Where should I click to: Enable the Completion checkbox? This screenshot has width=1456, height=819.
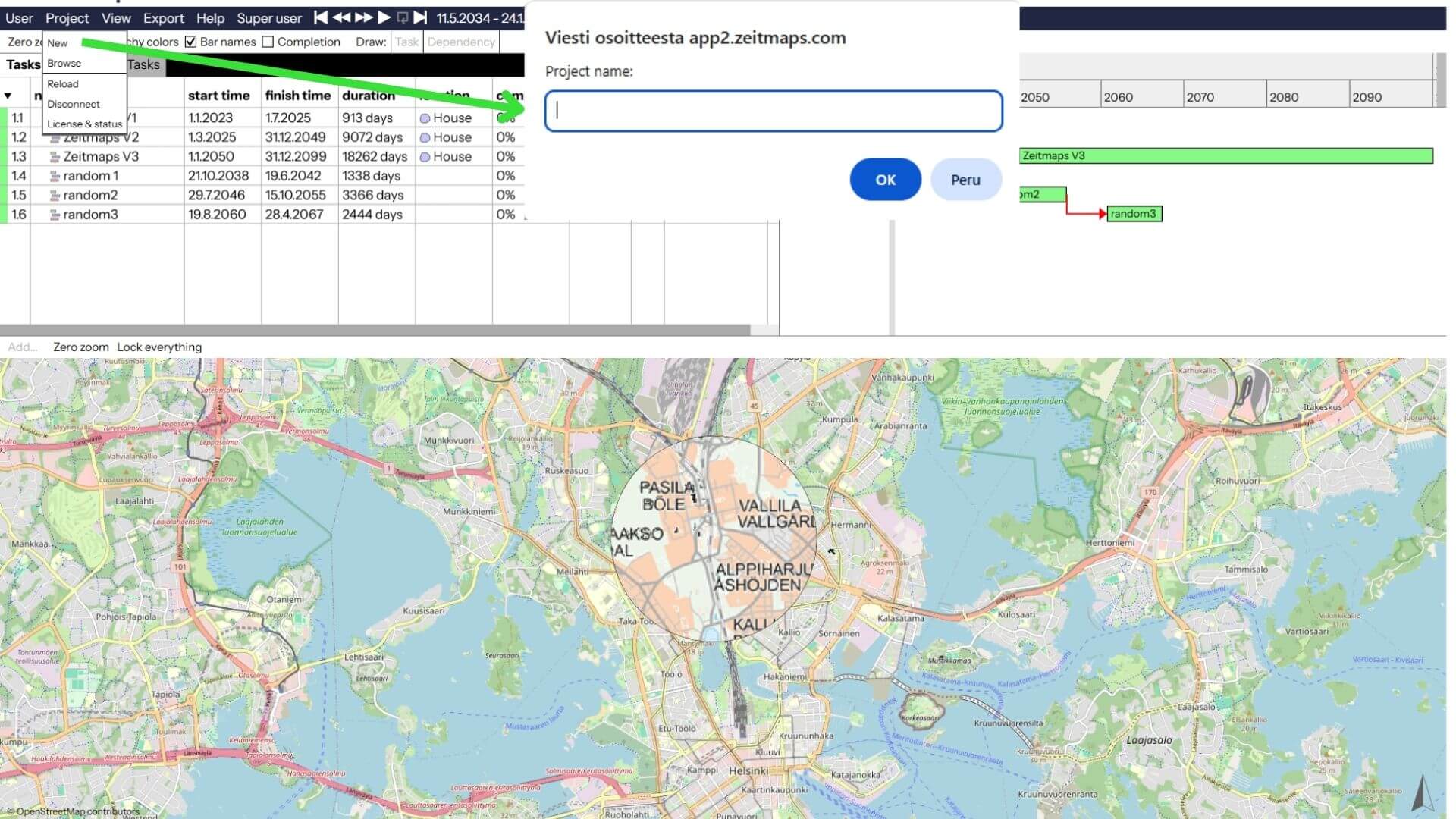click(268, 42)
